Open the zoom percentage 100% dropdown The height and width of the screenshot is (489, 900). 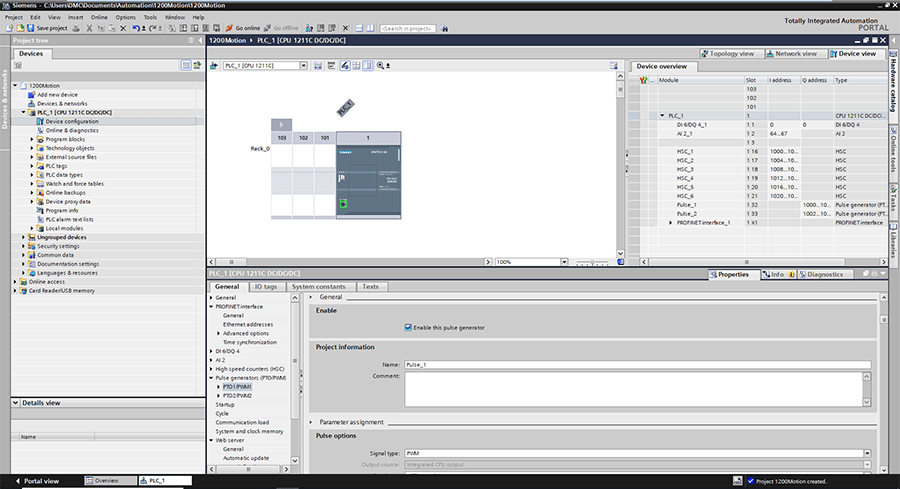[564, 262]
